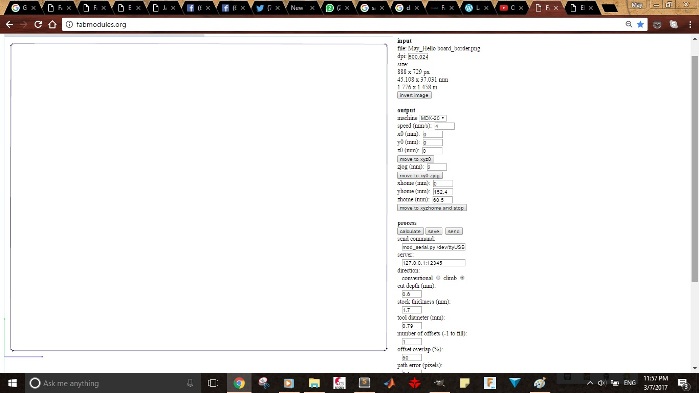Click the network tray icon

(x=615, y=383)
